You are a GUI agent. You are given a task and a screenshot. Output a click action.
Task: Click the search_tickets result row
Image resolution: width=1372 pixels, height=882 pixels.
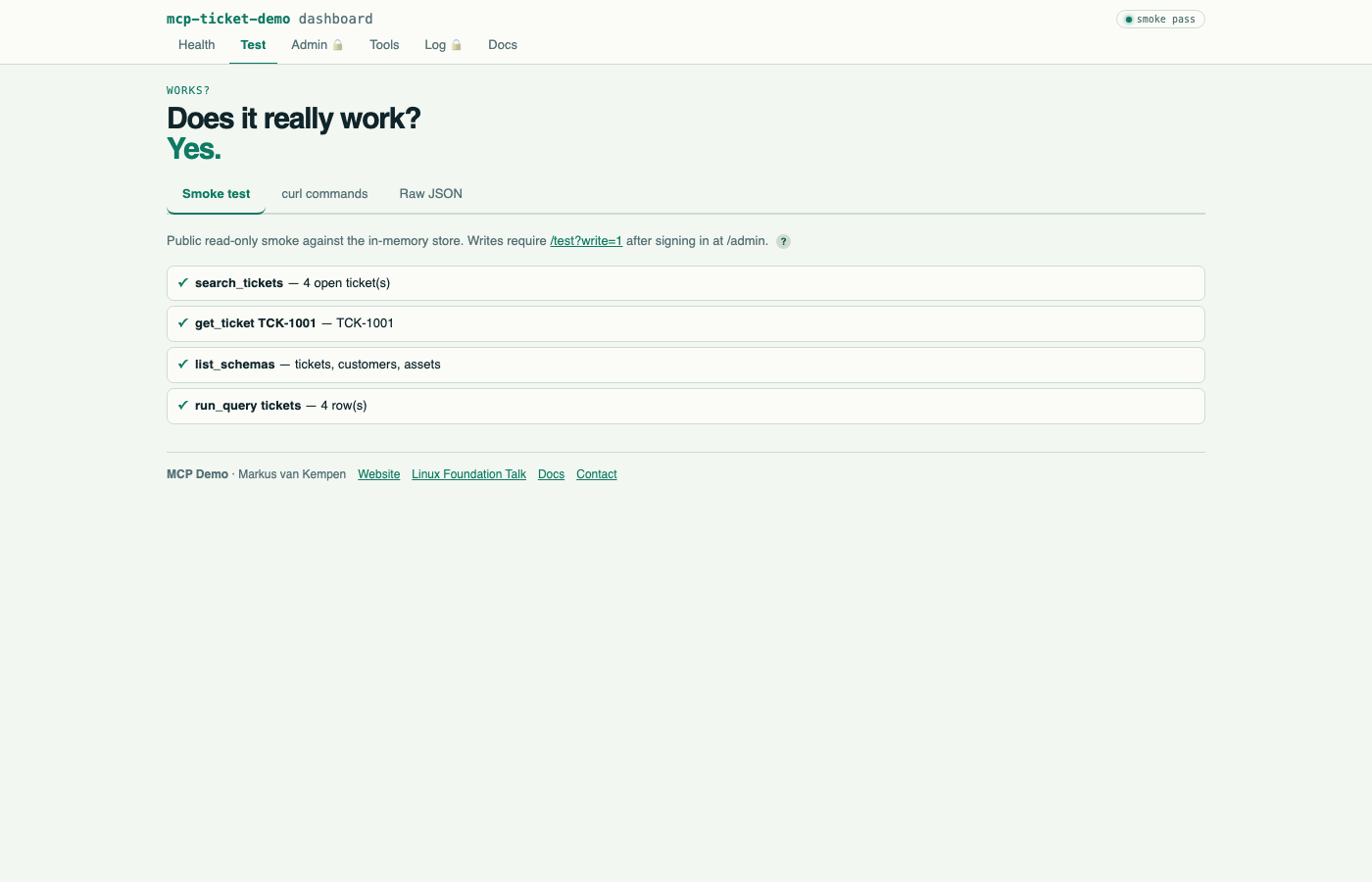coord(686,283)
